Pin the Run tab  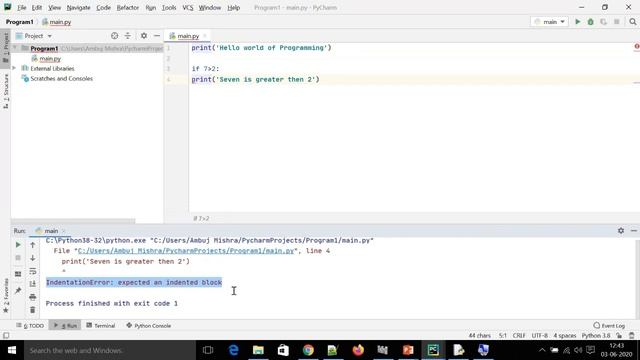(x=18, y=291)
